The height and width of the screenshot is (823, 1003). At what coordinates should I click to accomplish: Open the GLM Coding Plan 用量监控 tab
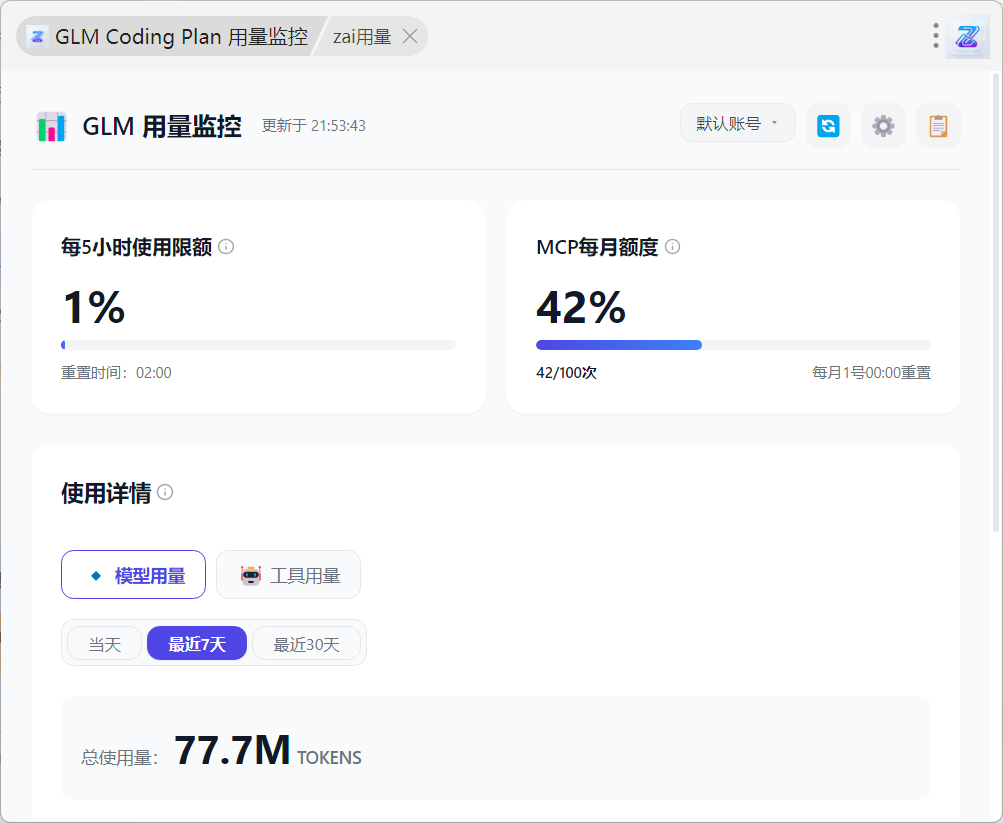[168, 37]
